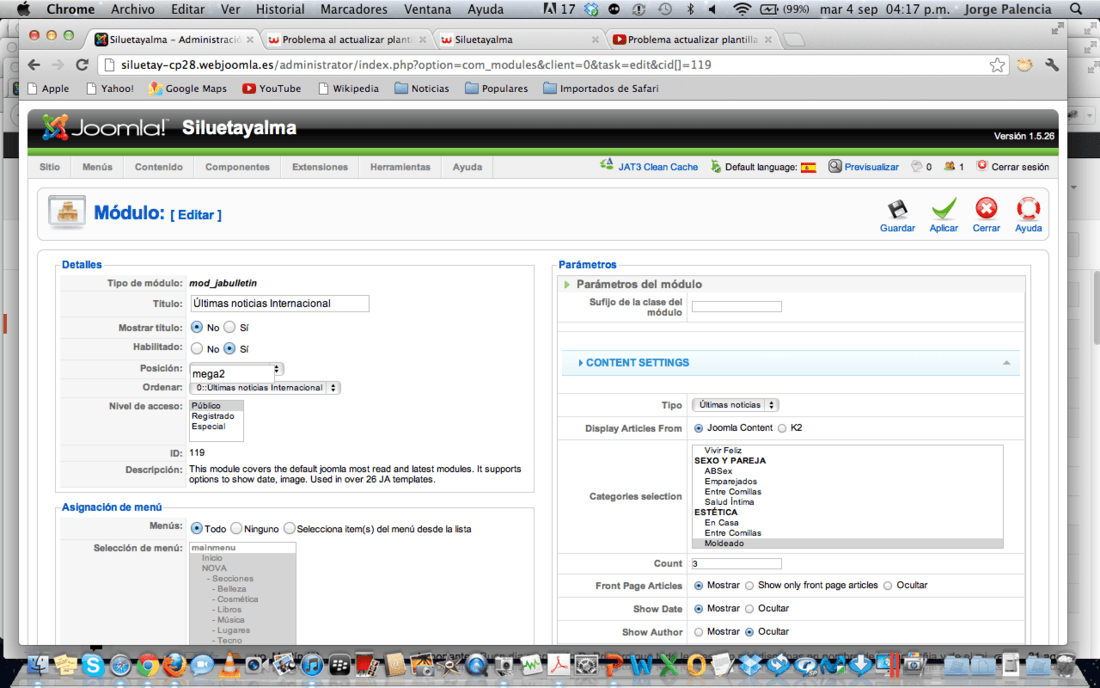1100x688 pixels.
Task: Click the red Cerrar toolbar icon
Action: pyautogui.click(x=986, y=209)
